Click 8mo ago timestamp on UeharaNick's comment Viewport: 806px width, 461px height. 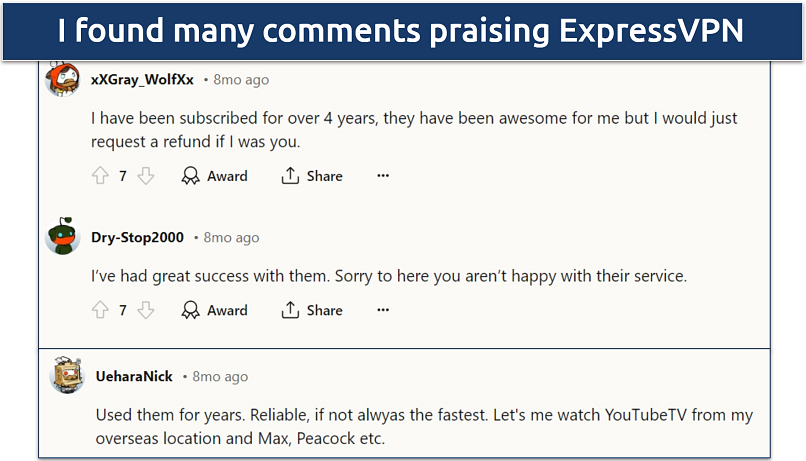[220, 376]
